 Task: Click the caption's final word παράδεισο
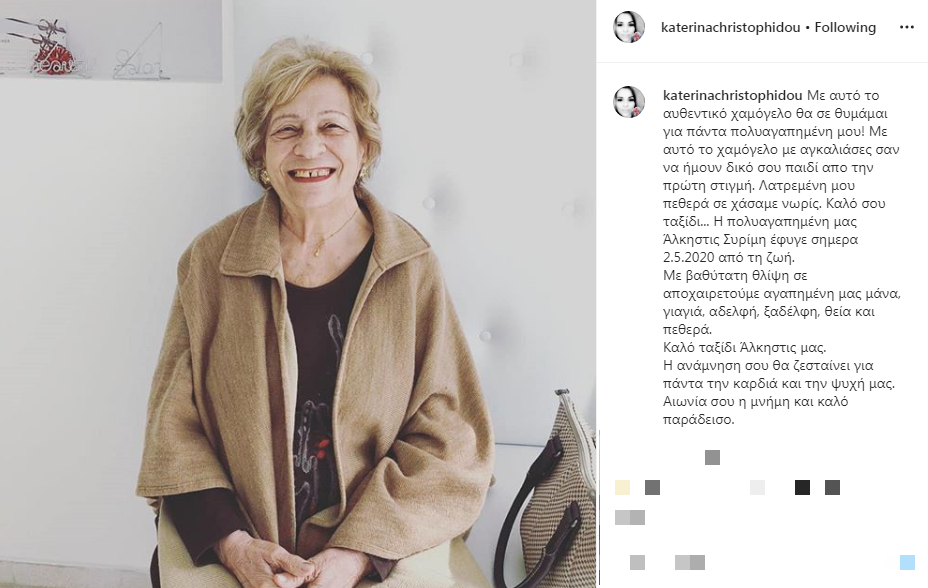point(698,420)
